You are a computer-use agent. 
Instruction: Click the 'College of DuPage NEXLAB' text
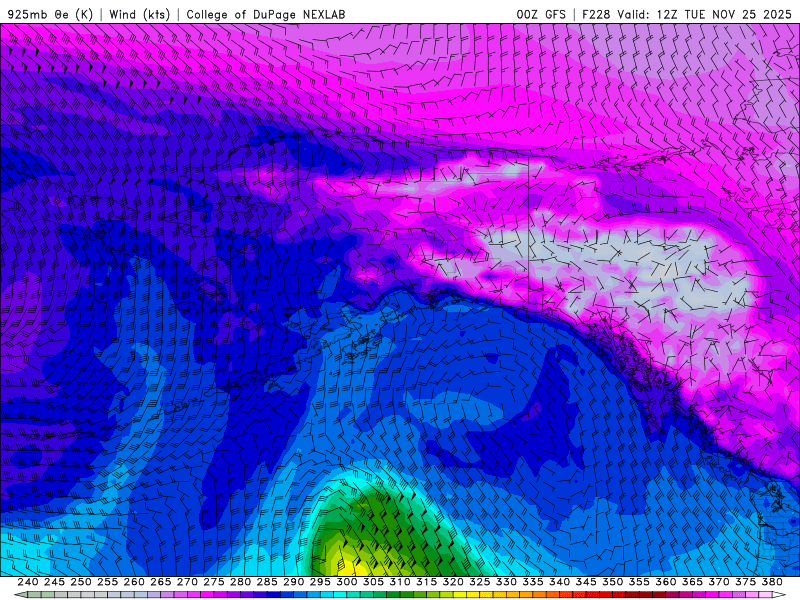[x=266, y=14]
